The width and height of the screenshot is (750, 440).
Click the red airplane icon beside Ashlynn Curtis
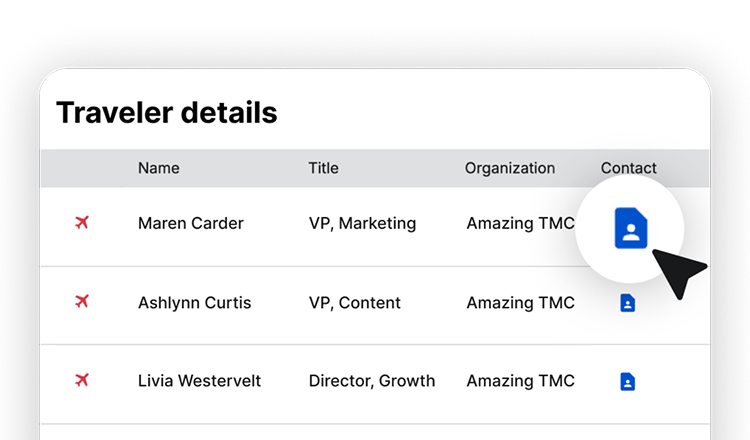(82, 301)
